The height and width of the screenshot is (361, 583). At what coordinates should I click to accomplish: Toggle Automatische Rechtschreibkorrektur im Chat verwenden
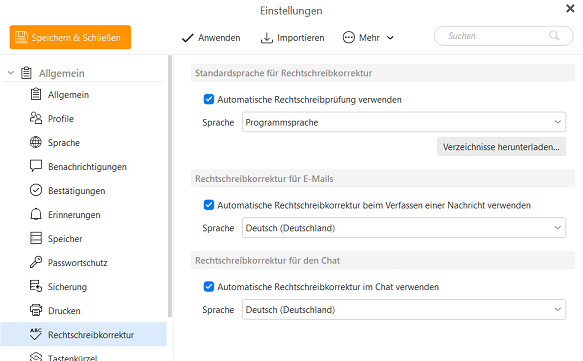pos(209,287)
